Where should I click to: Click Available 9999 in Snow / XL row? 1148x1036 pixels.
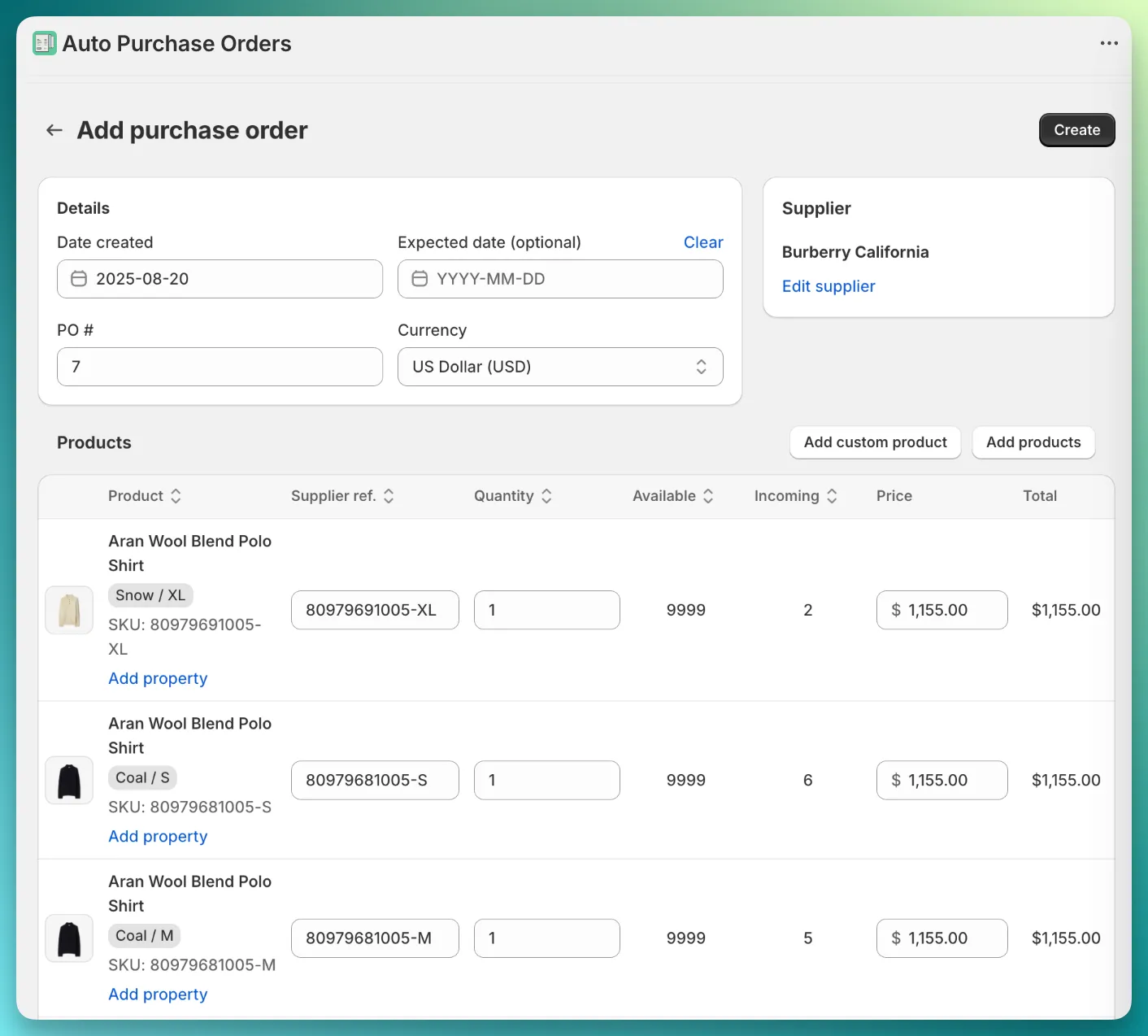686,610
